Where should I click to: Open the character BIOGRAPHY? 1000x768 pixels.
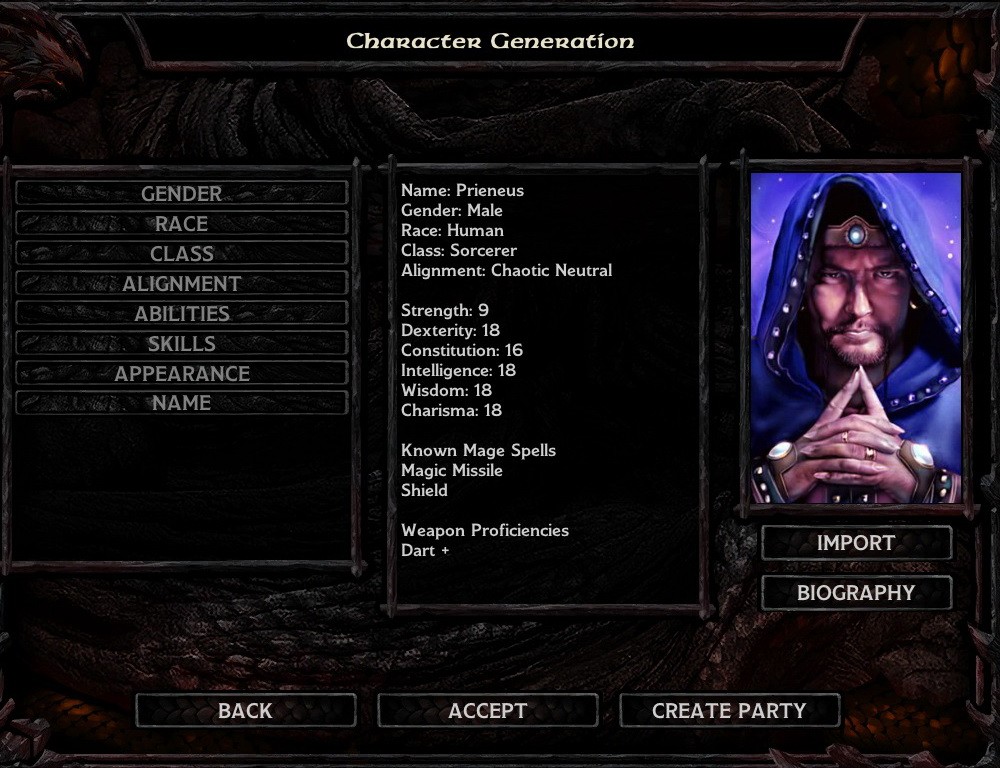[857, 593]
